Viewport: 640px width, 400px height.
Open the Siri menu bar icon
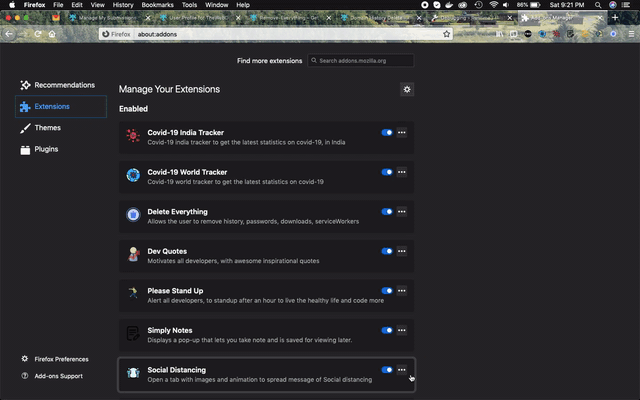(613, 5)
